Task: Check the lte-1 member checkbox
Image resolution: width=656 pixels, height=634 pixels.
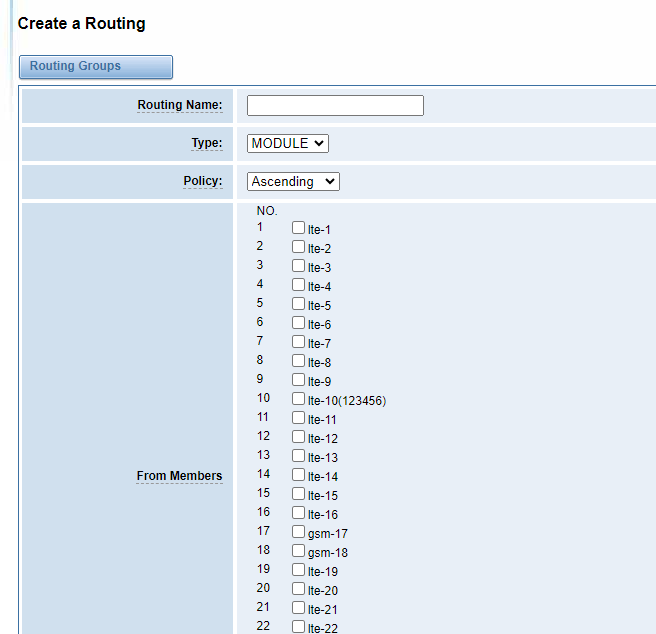Action: [x=298, y=228]
